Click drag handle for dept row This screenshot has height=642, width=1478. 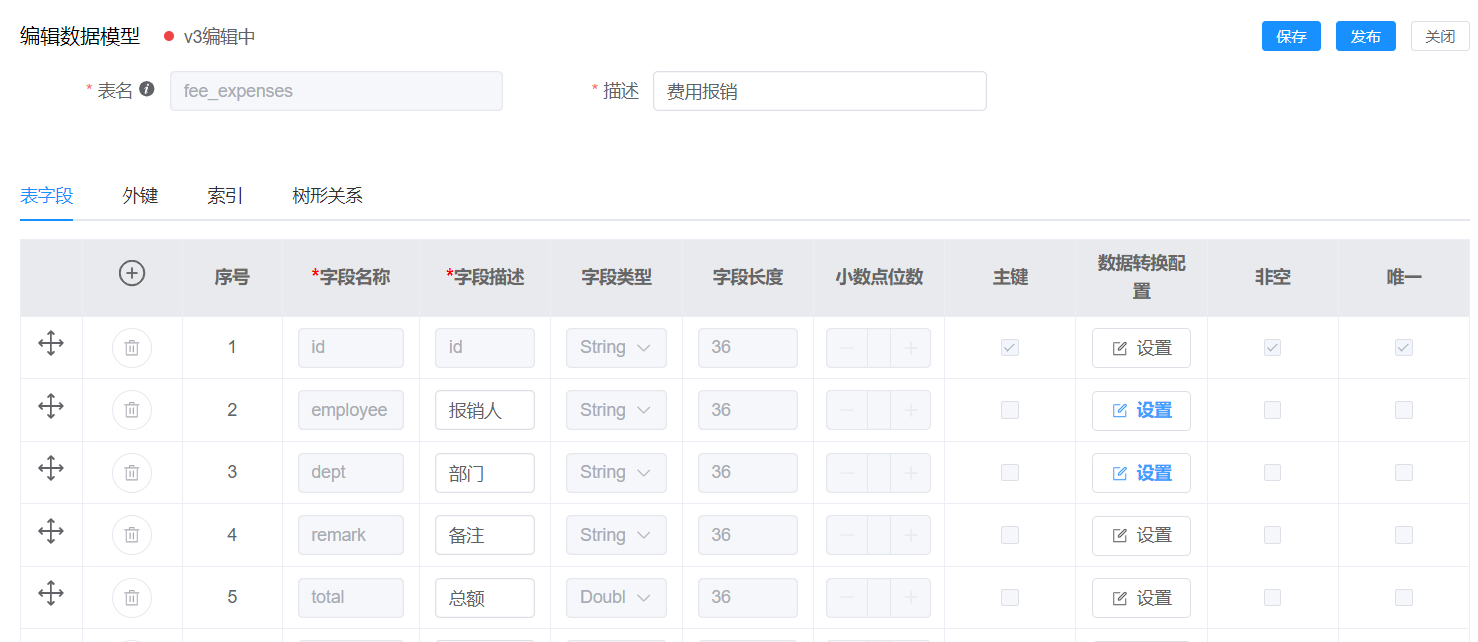51,469
